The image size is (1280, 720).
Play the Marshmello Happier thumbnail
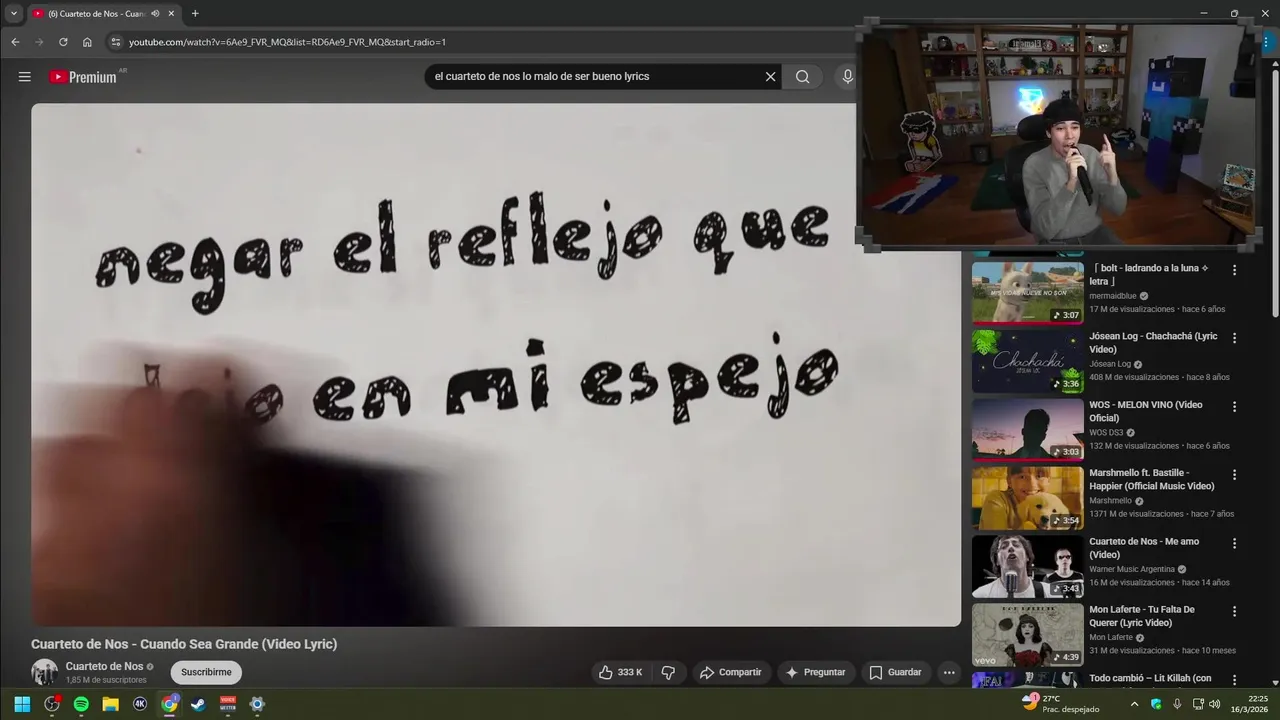(x=1027, y=498)
